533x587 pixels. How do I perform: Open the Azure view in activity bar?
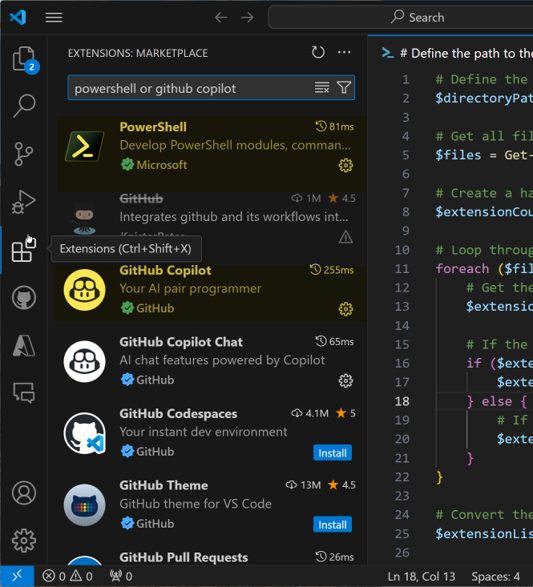24,345
